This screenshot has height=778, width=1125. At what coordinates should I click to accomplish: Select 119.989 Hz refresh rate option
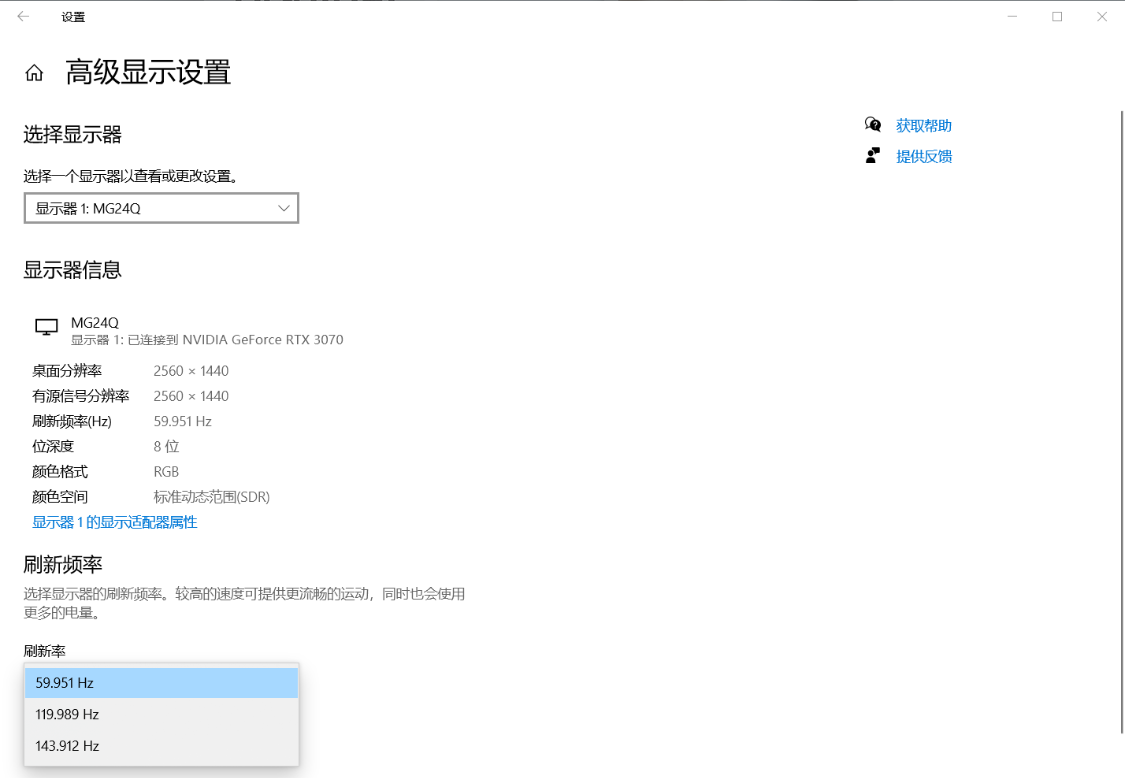(161, 714)
